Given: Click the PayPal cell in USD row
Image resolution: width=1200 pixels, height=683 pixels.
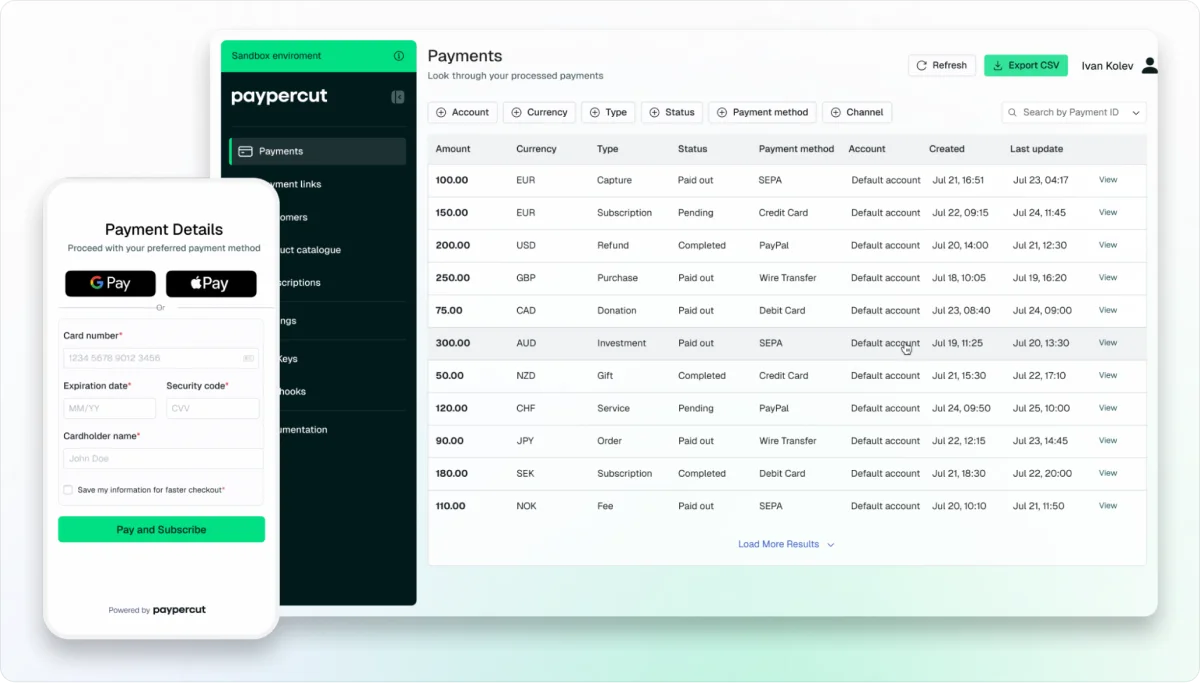Looking at the screenshot, I should (774, 245).
